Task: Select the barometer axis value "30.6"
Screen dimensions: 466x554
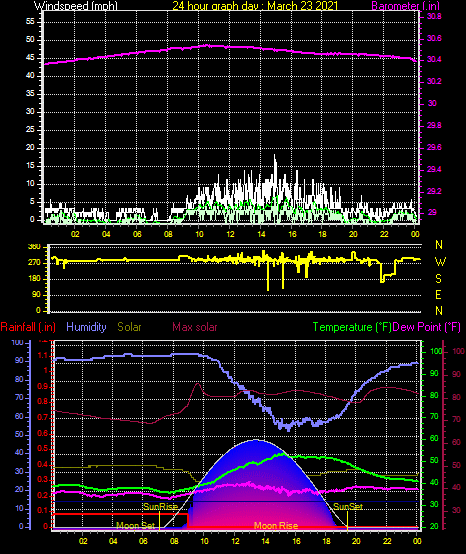Action: click(434, 39)
